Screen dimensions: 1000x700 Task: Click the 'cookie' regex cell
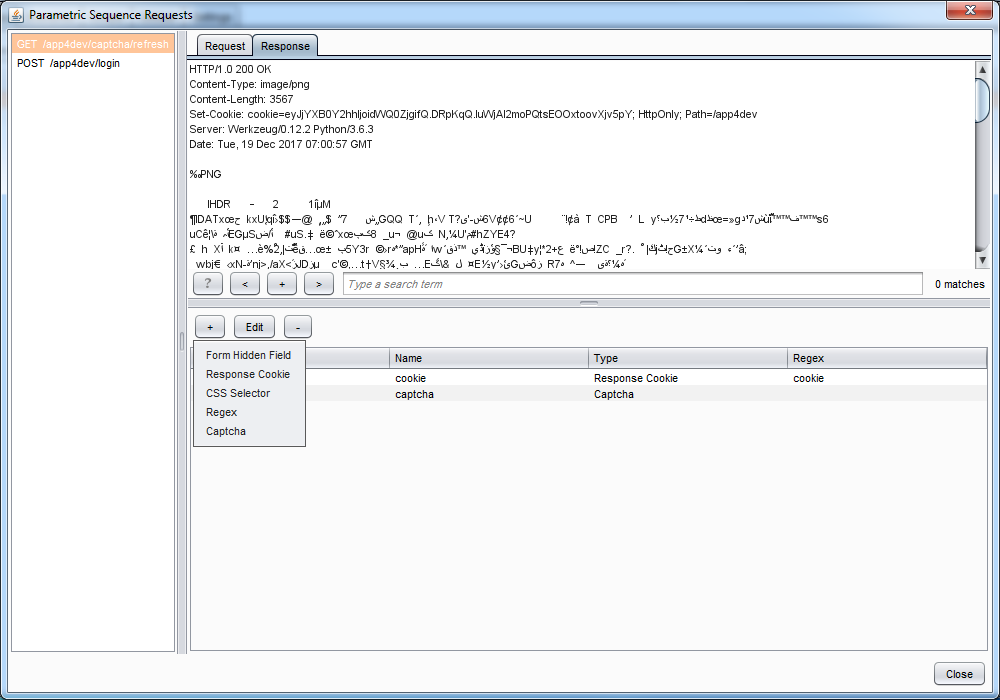click(x=887, y=378)
